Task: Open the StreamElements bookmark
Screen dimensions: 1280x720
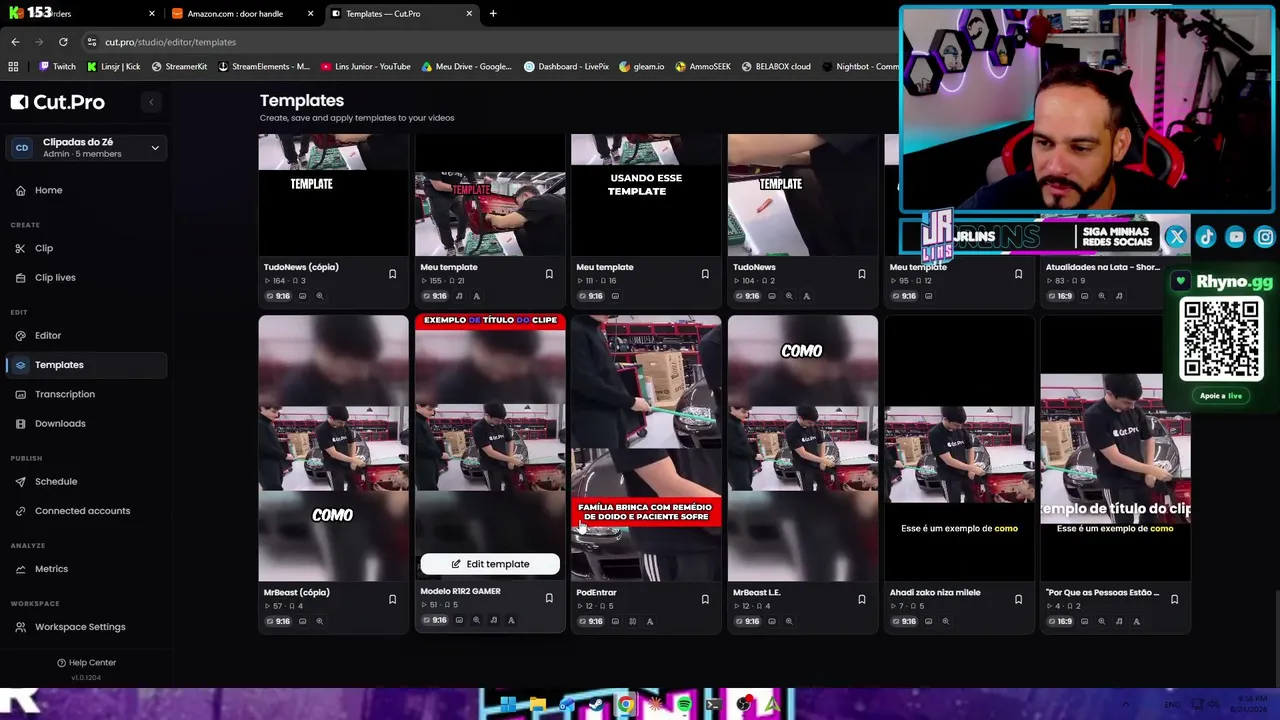Action: [x=264, y=67]
